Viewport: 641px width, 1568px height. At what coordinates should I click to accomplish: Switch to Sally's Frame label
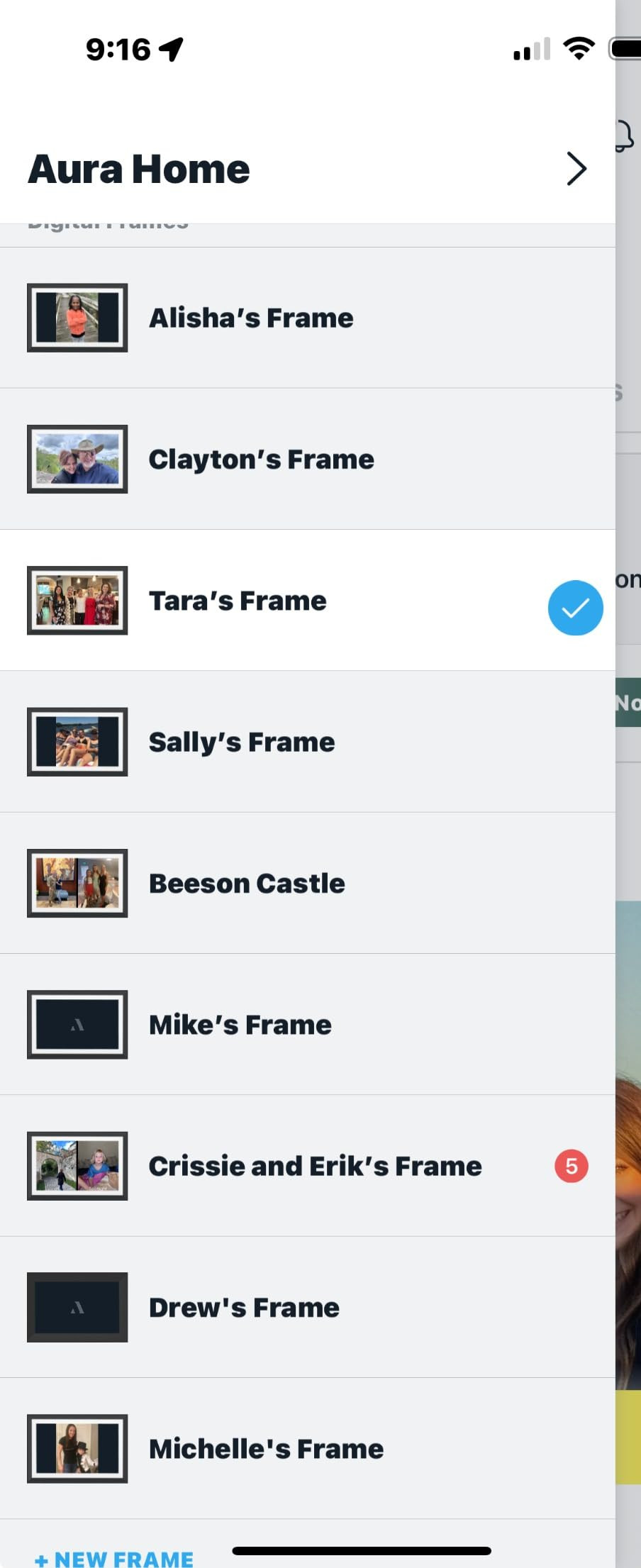click(x=241, y=743)
